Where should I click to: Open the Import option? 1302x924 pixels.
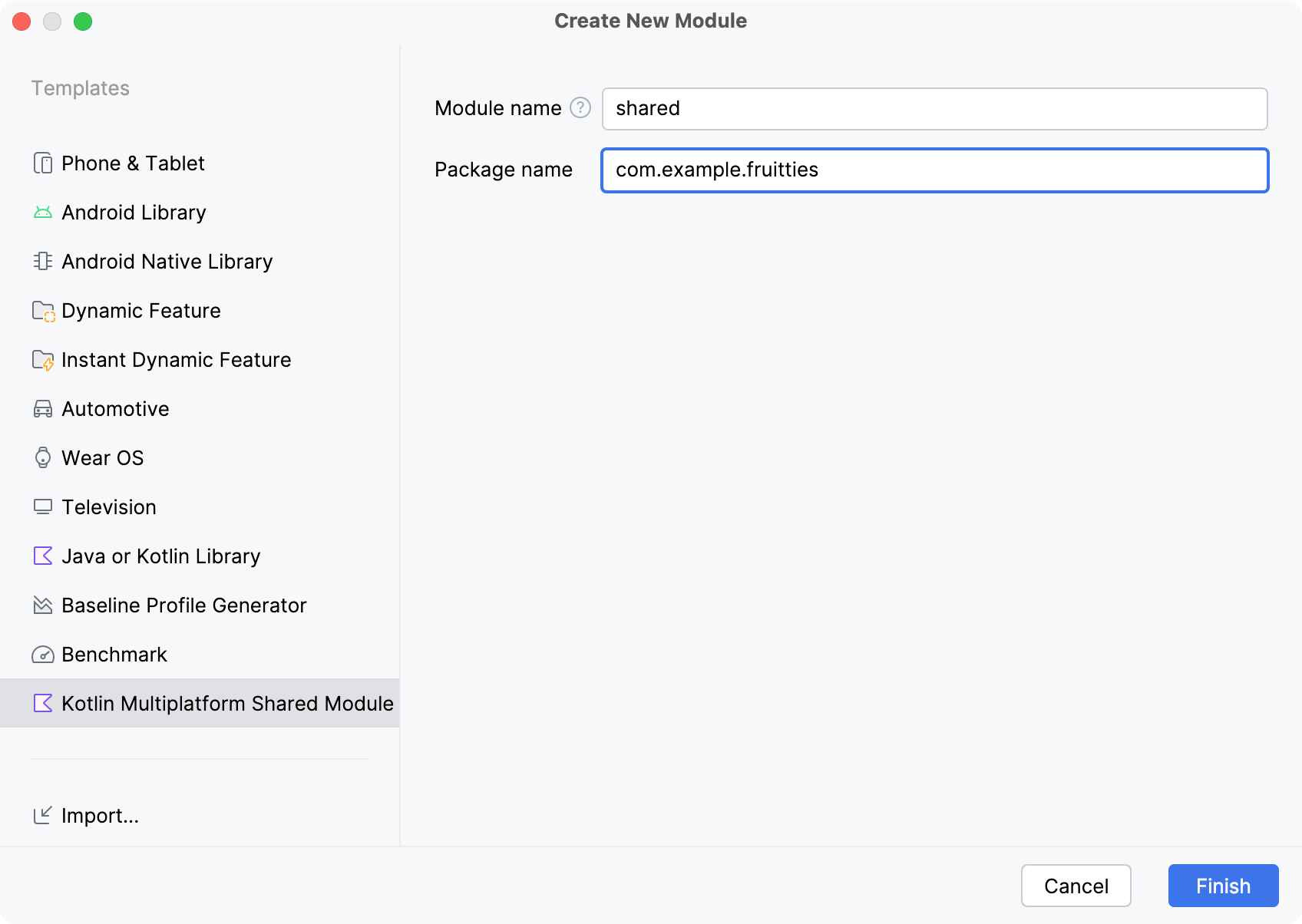[100, 816]
